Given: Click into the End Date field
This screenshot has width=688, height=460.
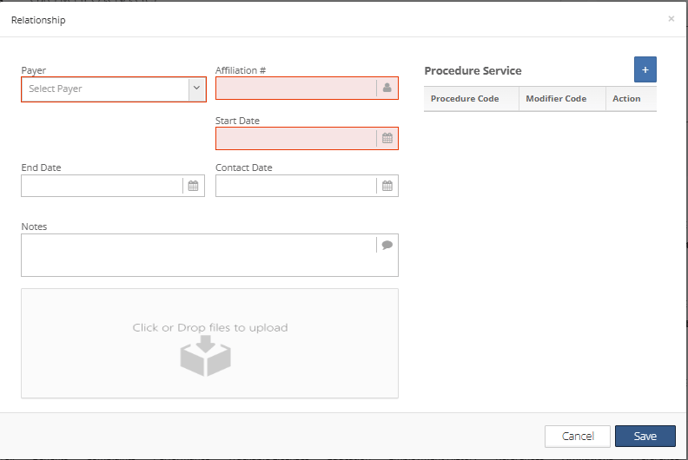Looking at the screenshot, I should [x=101, y=186].
